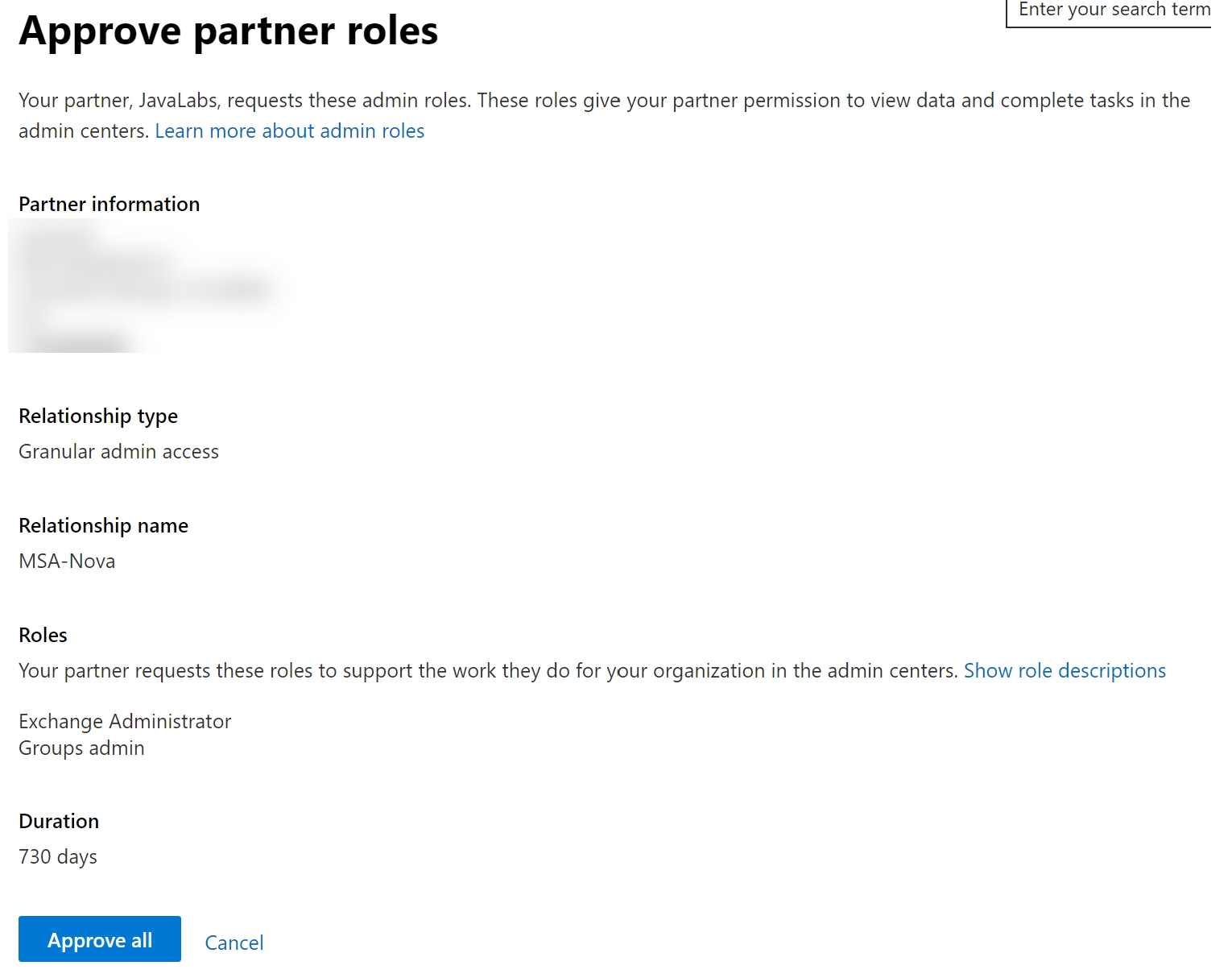The image size is (1232, 978).
Task: Click the Relationship name heading
Action: [x=103, y=526]
